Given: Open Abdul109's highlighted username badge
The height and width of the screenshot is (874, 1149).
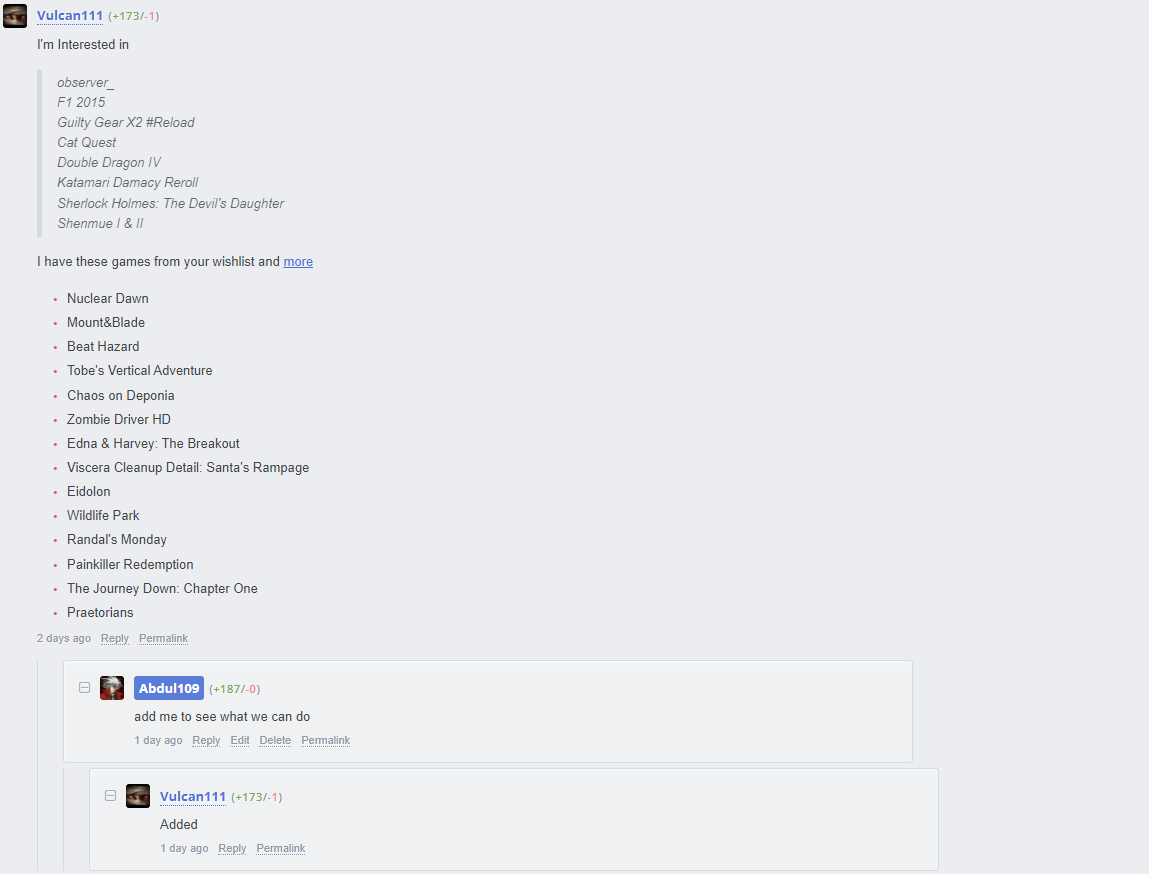Looking at the screenshot, I should (x=169, y=688).
